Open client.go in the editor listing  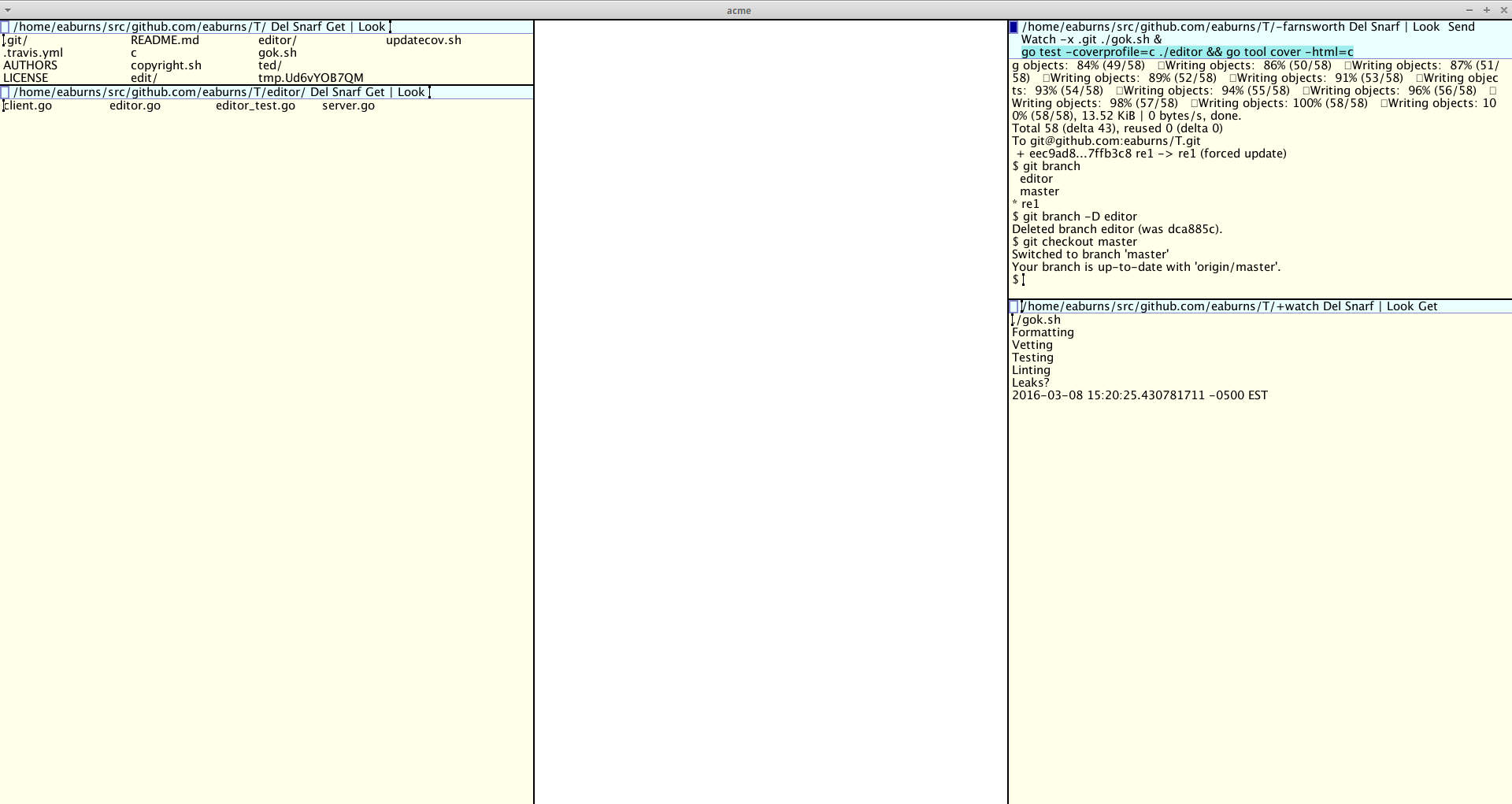(28, 106)
